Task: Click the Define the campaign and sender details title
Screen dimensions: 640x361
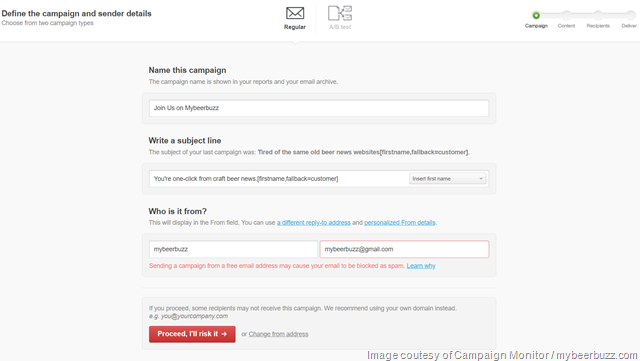Action: coord(76,13)
